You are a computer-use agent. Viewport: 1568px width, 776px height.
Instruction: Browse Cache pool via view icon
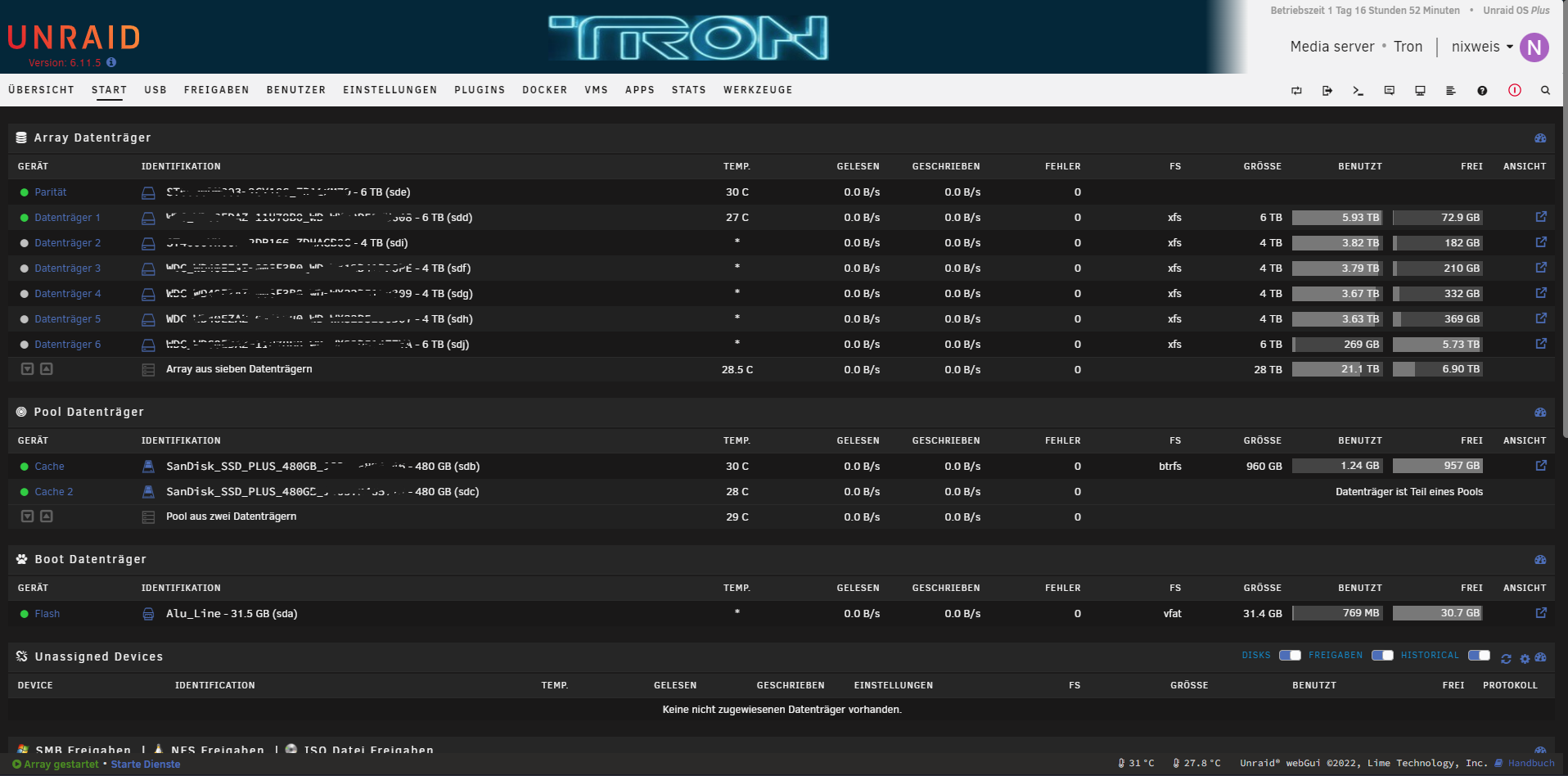click(1541, 466)
